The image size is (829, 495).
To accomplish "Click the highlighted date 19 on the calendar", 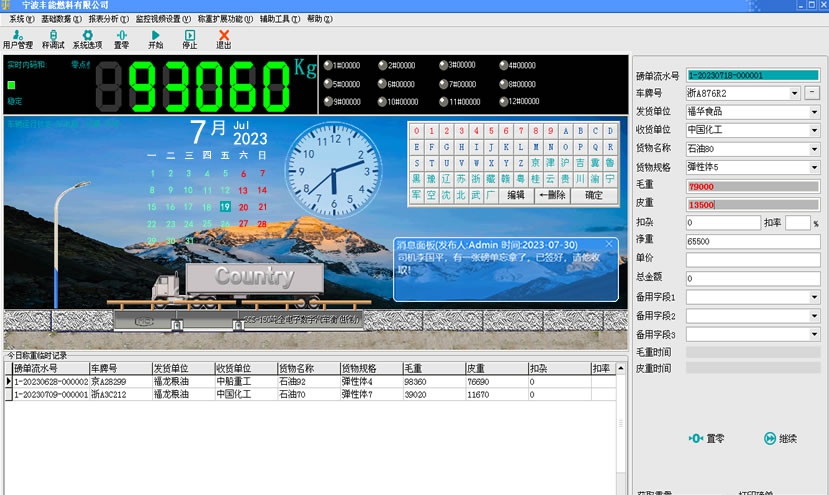I will click(x=225, y=207).
